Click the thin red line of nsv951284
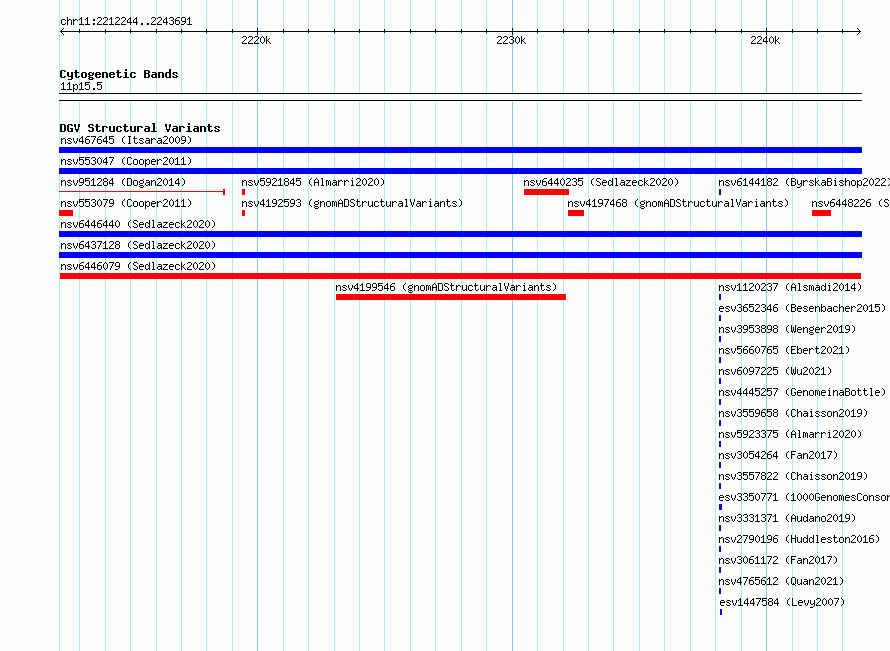This screenshot has height=651, width=890. [x=142, y=192]
